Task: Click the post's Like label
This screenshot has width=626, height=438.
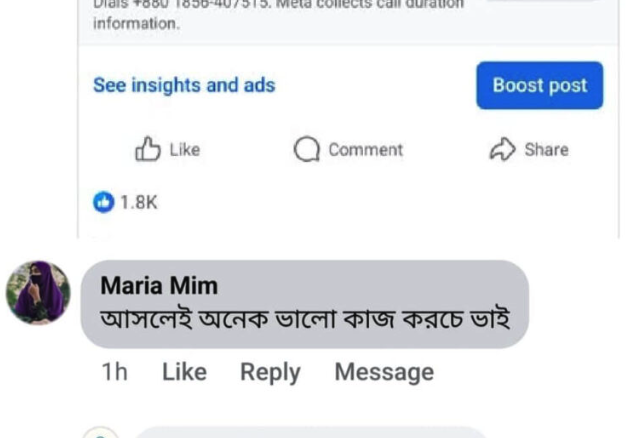Action: (185, 149)
